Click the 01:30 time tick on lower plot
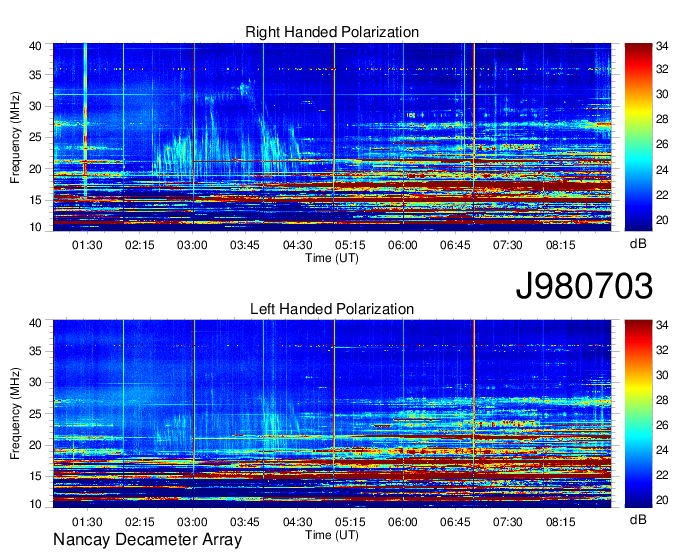 coord(87,522)
